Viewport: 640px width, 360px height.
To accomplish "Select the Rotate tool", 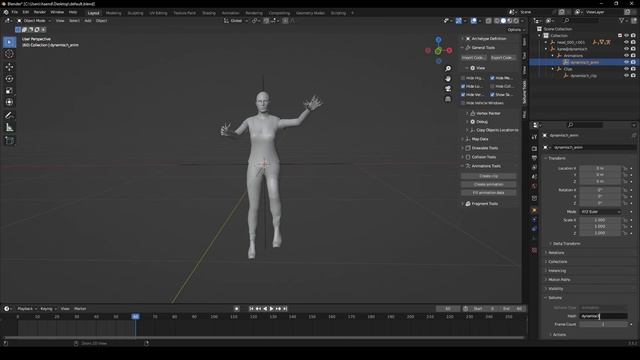I will coord(9,78).
